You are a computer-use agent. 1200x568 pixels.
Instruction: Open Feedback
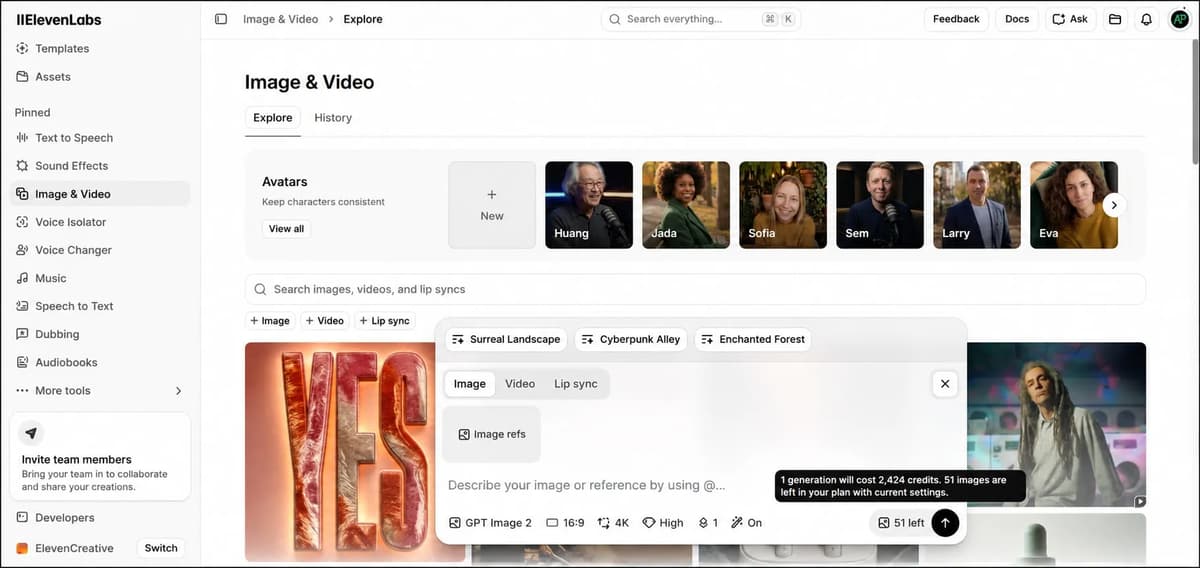tap(956, 19)
